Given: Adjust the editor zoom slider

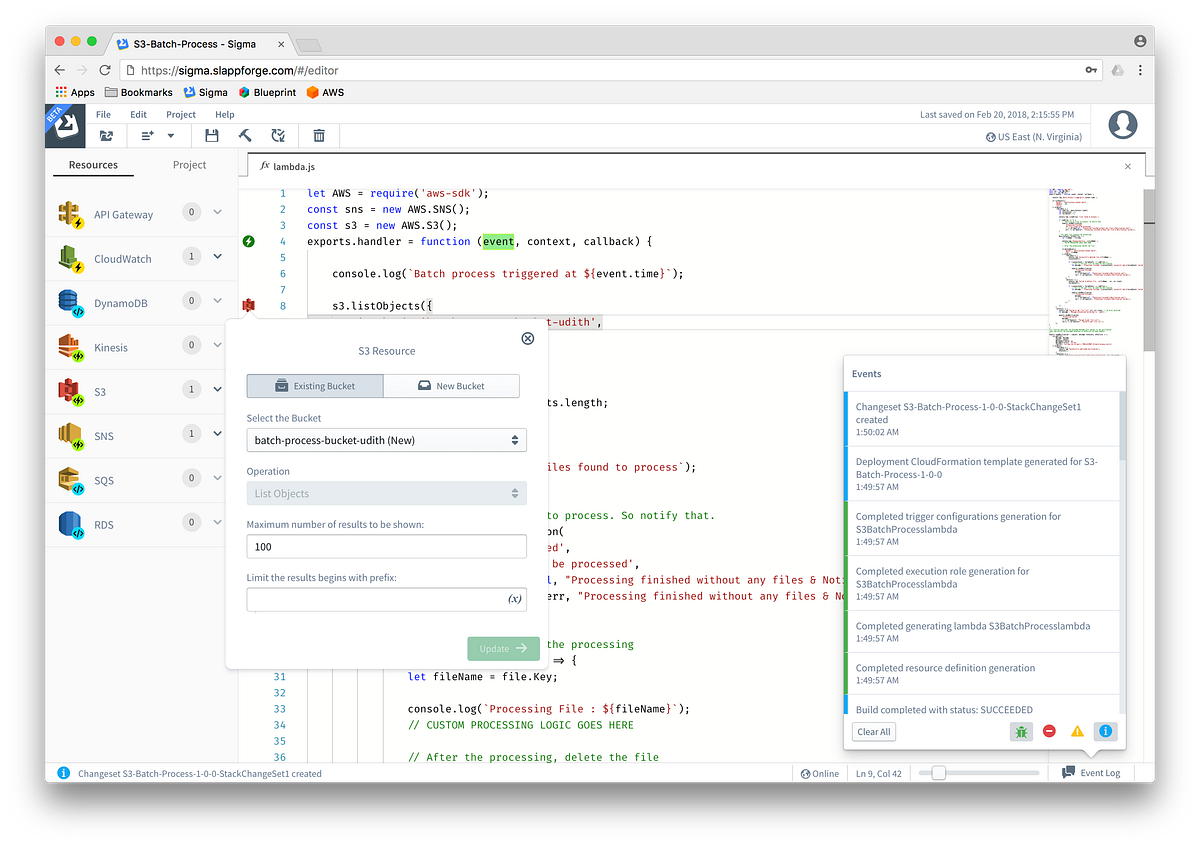Looking at the screenshot, I should (x=937, y=772).
